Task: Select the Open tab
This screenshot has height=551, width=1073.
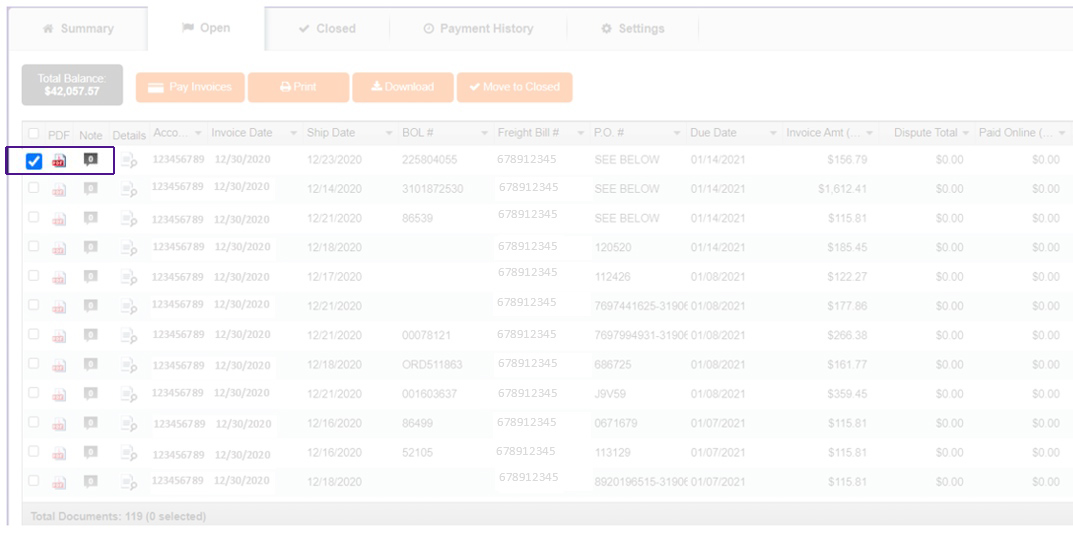Action: tap(206, 28)
